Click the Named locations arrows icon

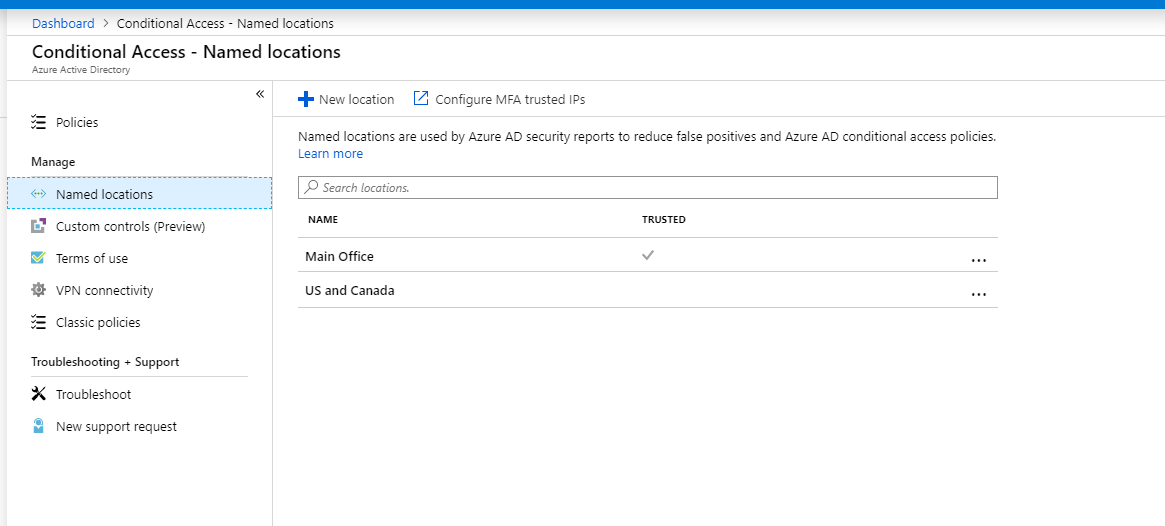pyautogui.click(x=39, y=194)
